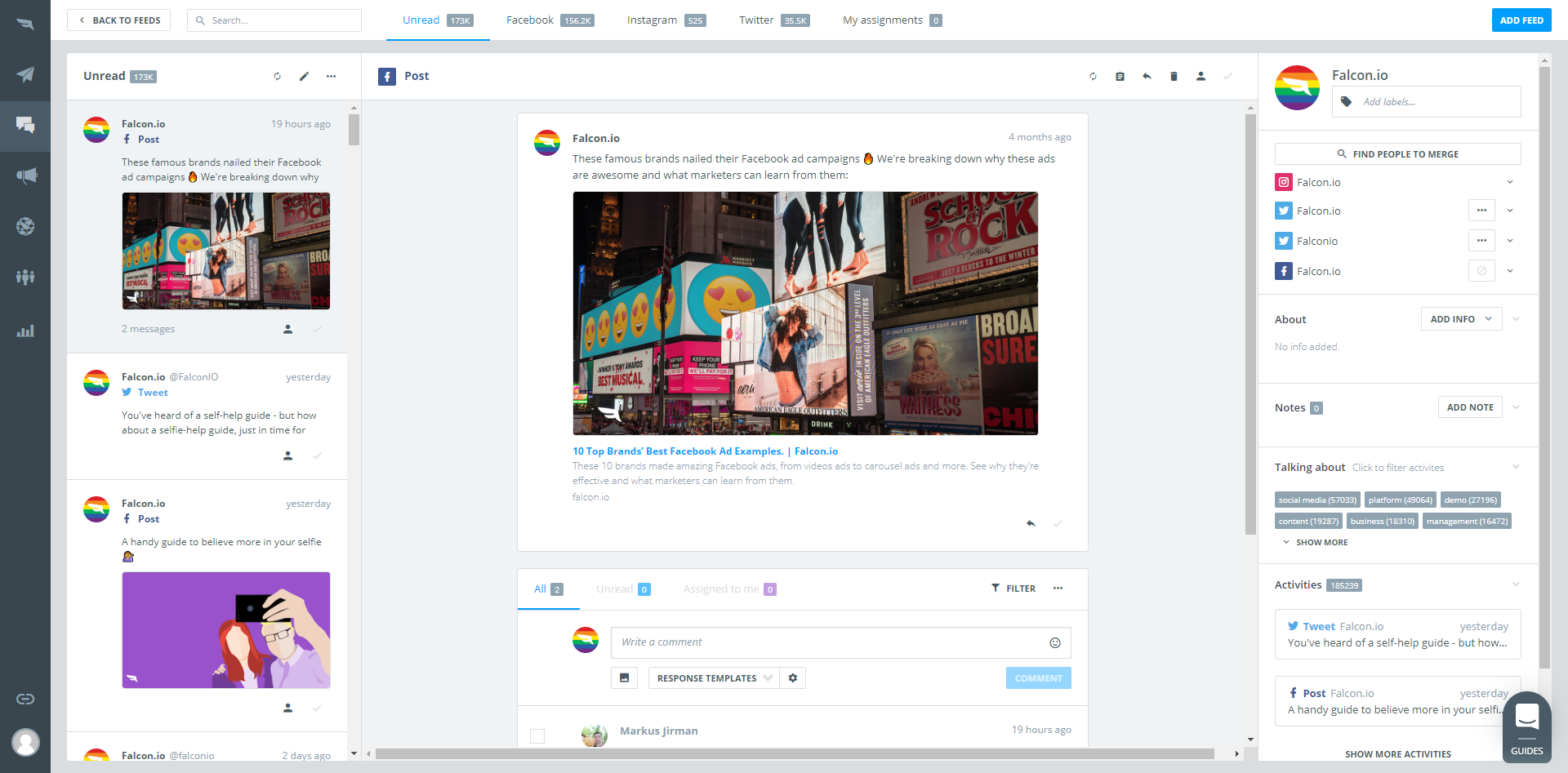Click the Add Note button
The height and width of the screenshot is (773, 1568).
1470,407
